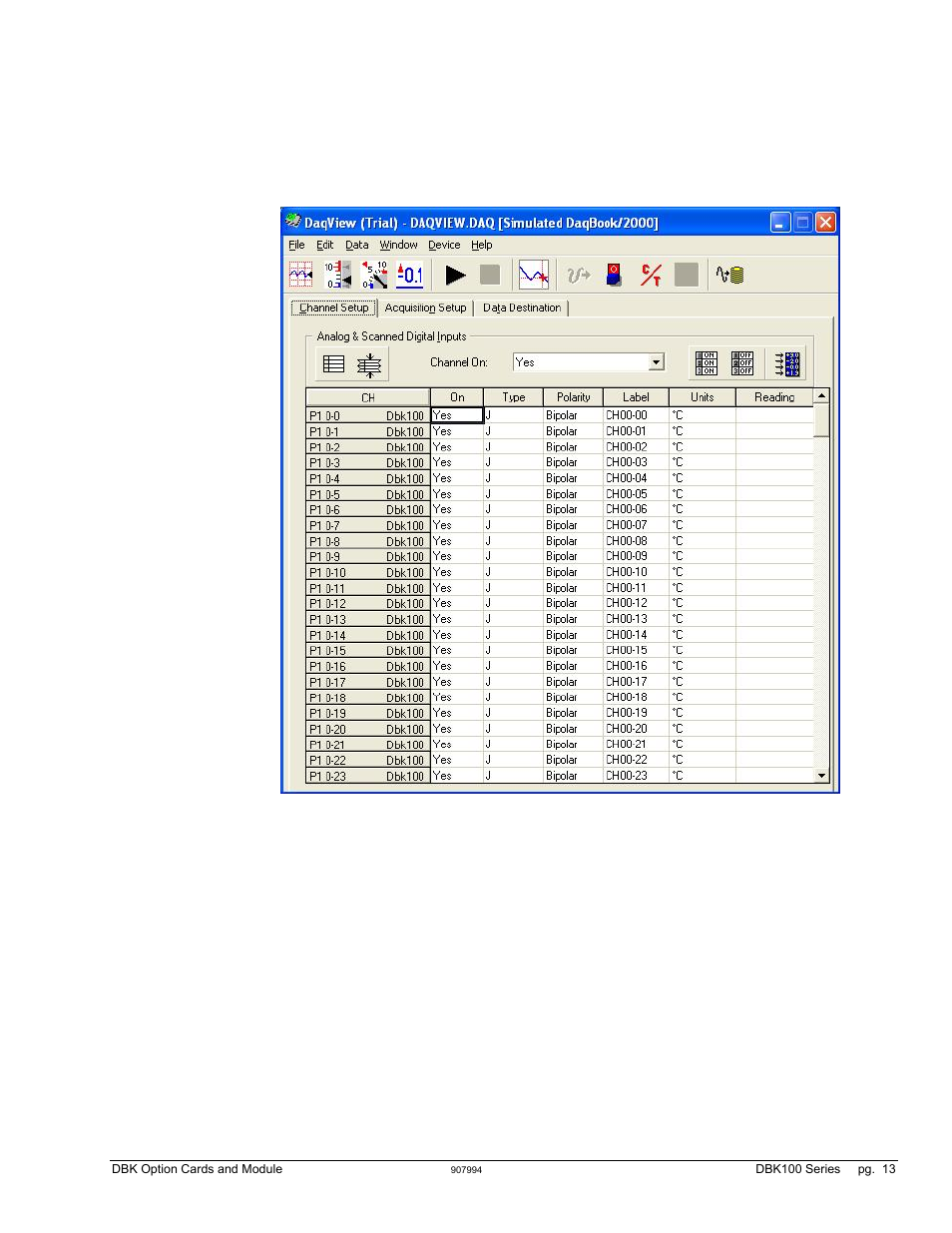
Task: Expand the Channel On dropdown
Action: [x=656, y=362]
